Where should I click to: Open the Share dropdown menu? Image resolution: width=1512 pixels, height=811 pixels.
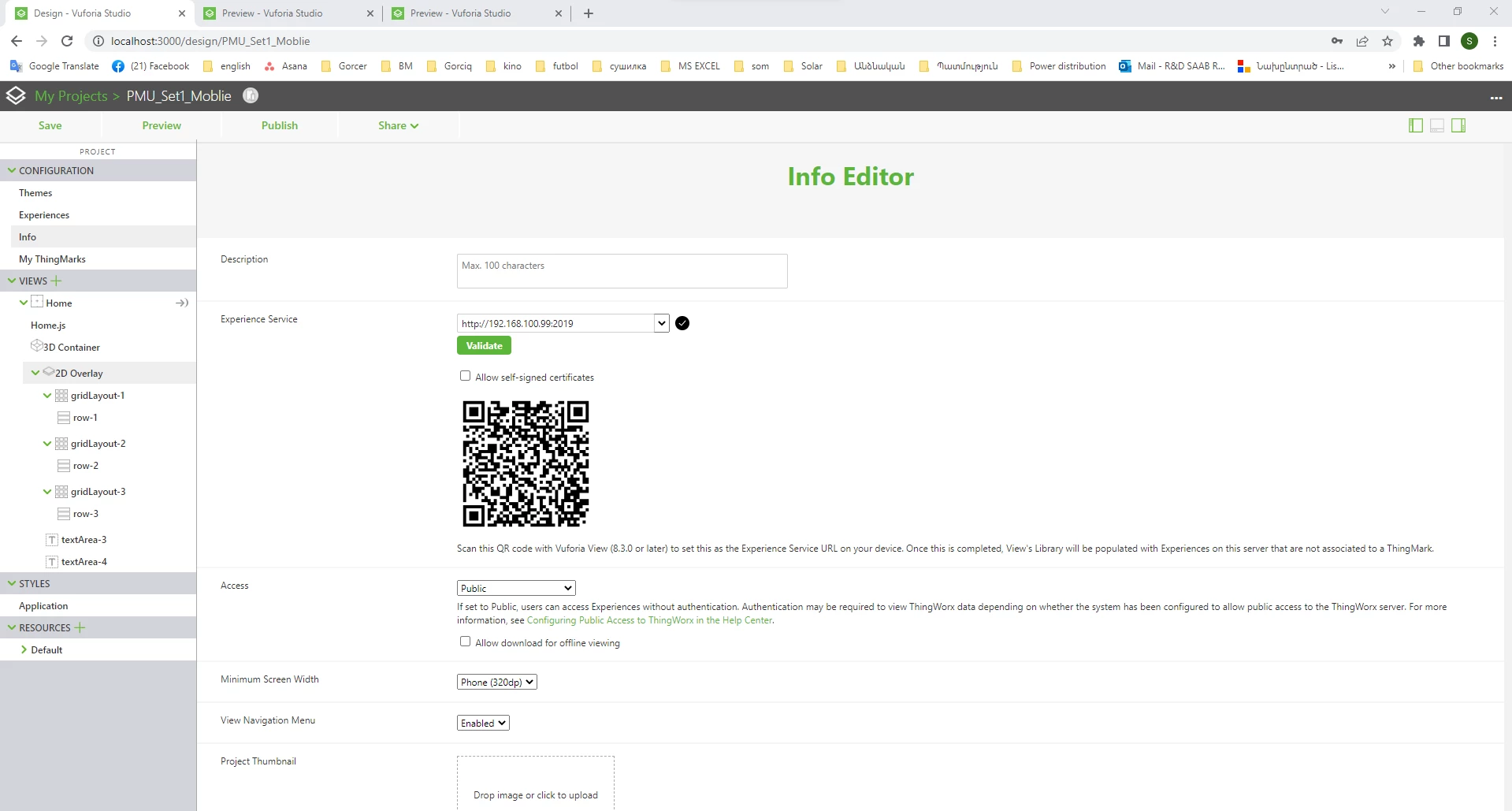tap(398, 125)
